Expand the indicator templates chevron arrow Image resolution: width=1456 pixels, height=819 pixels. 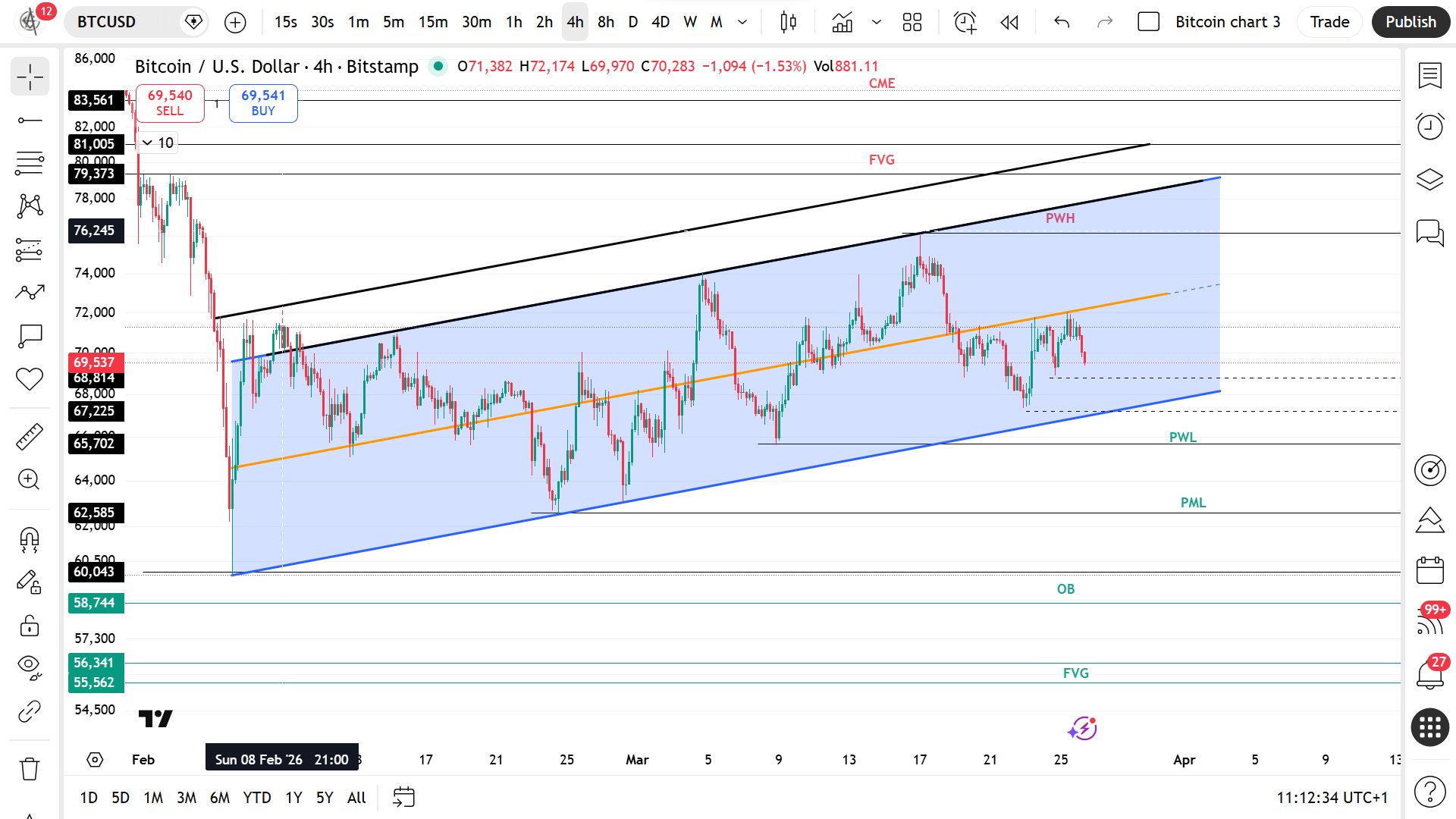(x=877, y=22)
